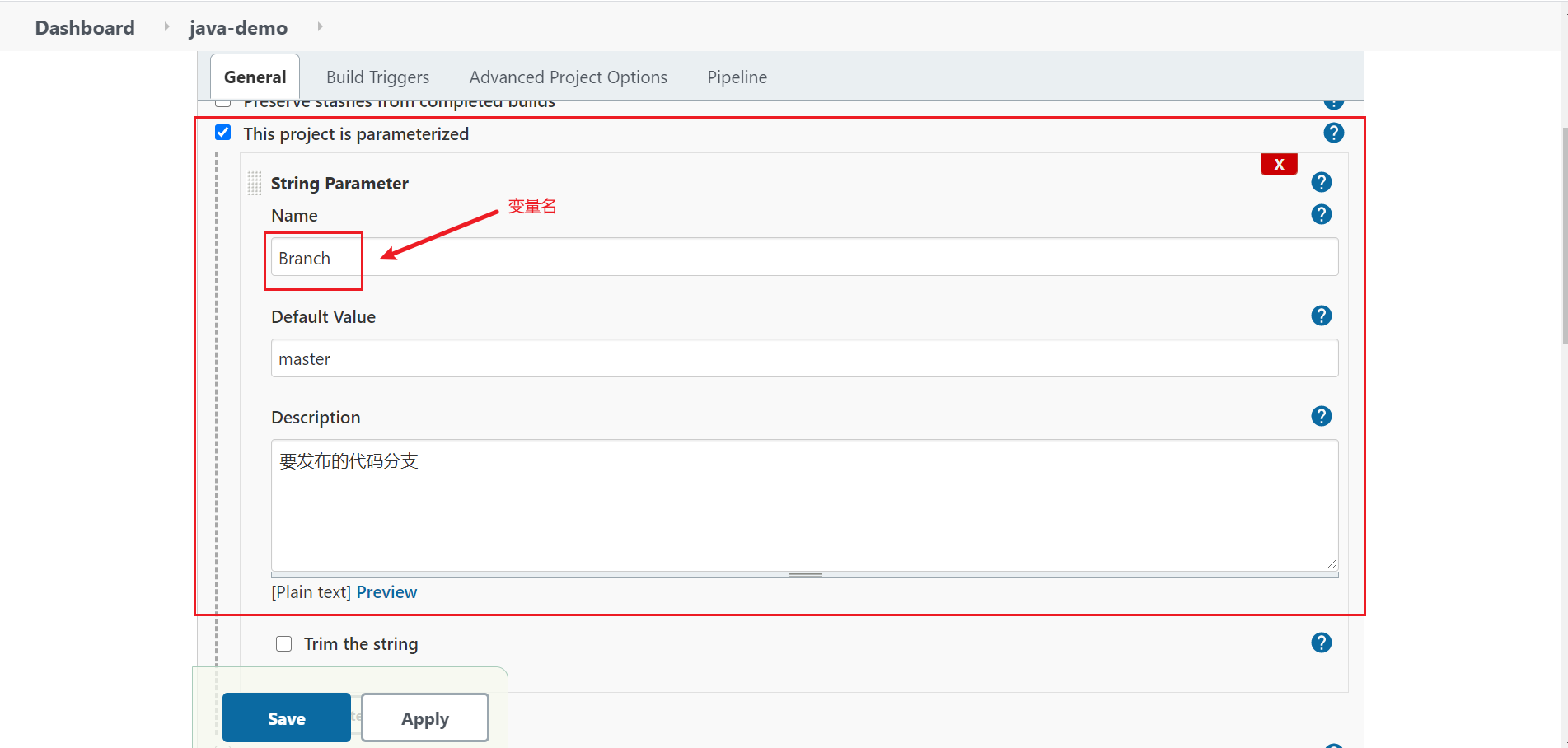This screenshot has height=748, width=1568.
Task: Click the Save button
Action: (x=286, y=718)
